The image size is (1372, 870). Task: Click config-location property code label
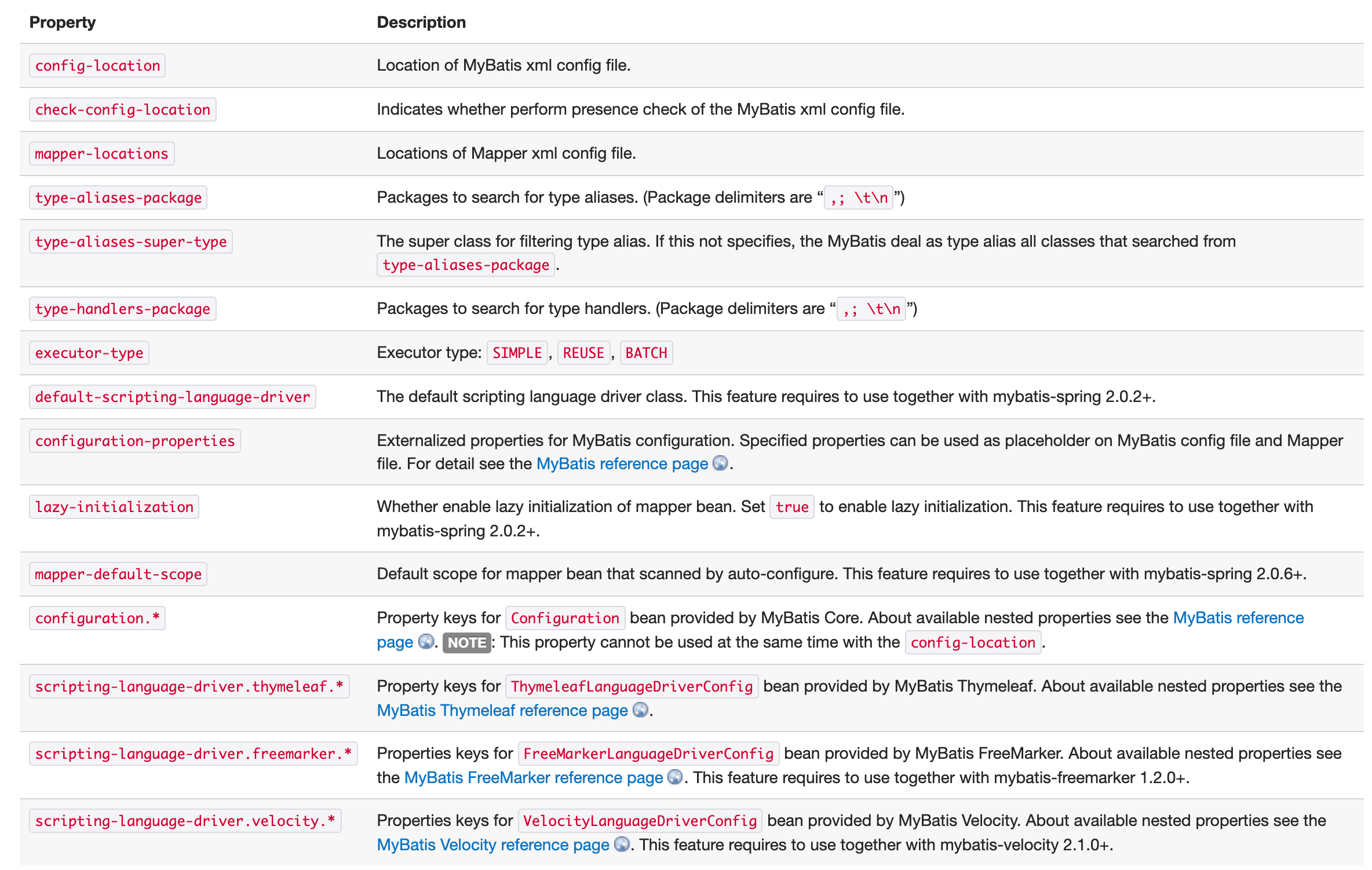[97, 65]
